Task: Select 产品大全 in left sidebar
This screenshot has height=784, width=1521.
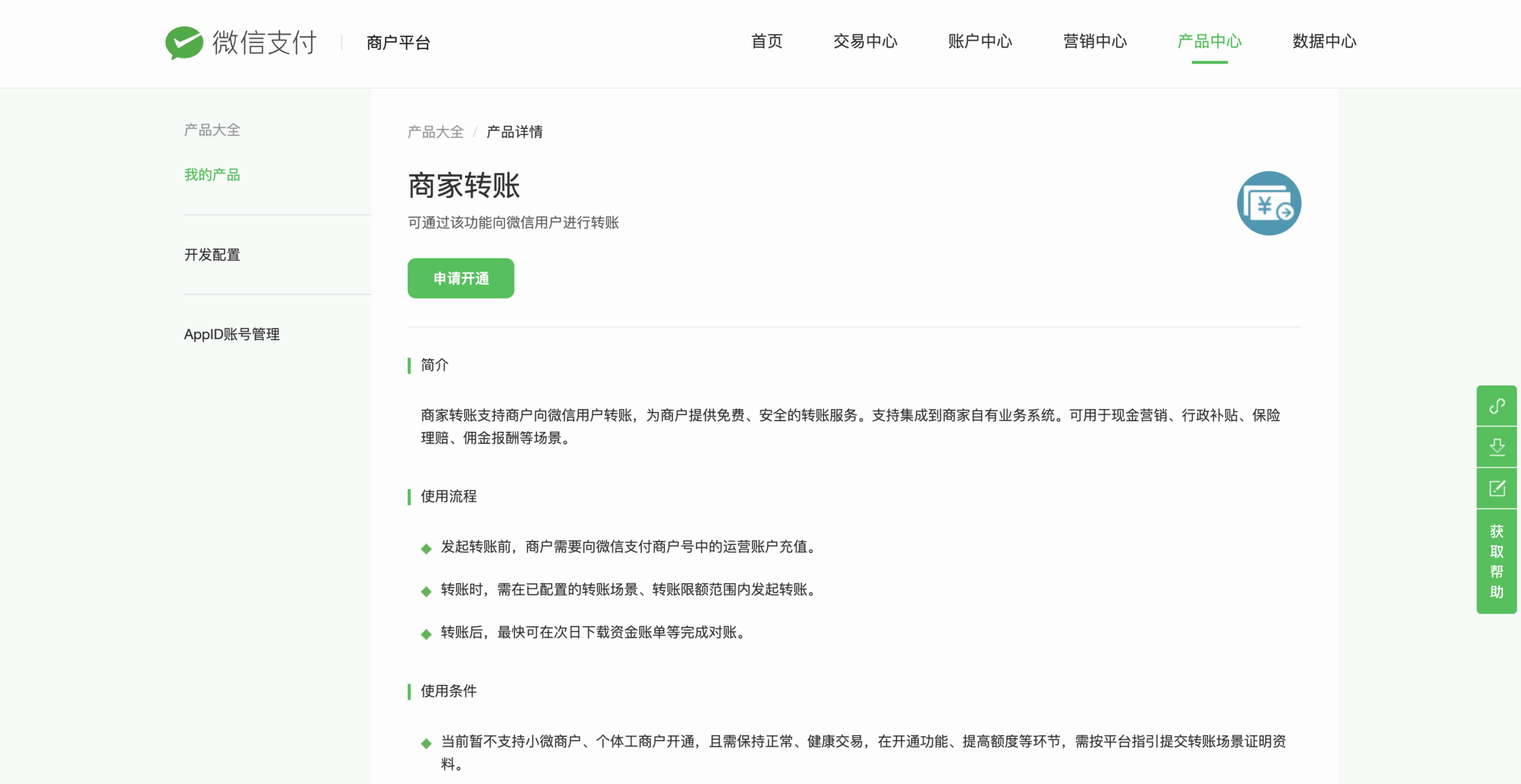Action: [x=212, y=129]
